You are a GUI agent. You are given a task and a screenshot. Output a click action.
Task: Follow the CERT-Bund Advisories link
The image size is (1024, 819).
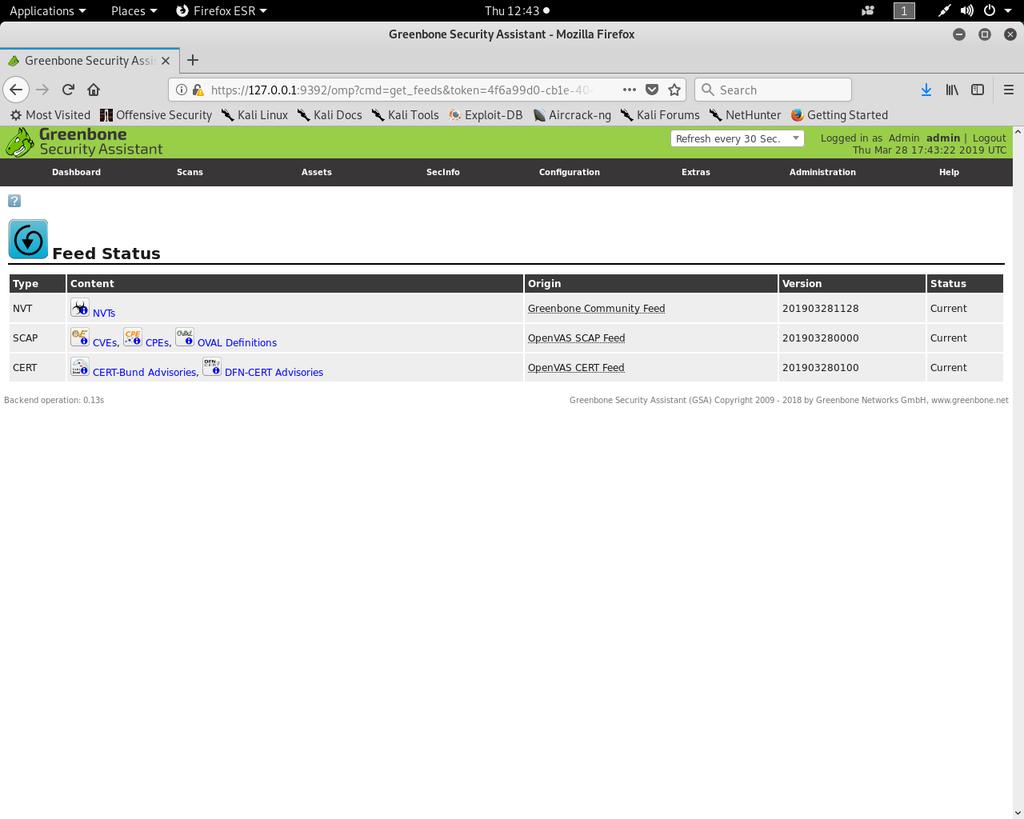coord(144,372)
